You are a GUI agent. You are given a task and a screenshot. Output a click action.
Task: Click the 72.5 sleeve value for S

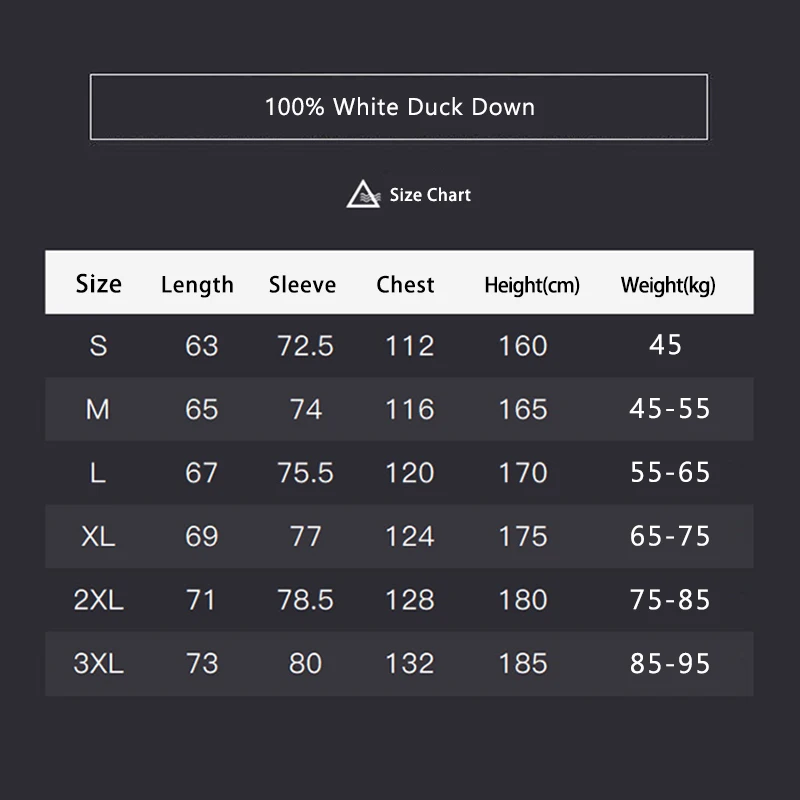point(305,346)
